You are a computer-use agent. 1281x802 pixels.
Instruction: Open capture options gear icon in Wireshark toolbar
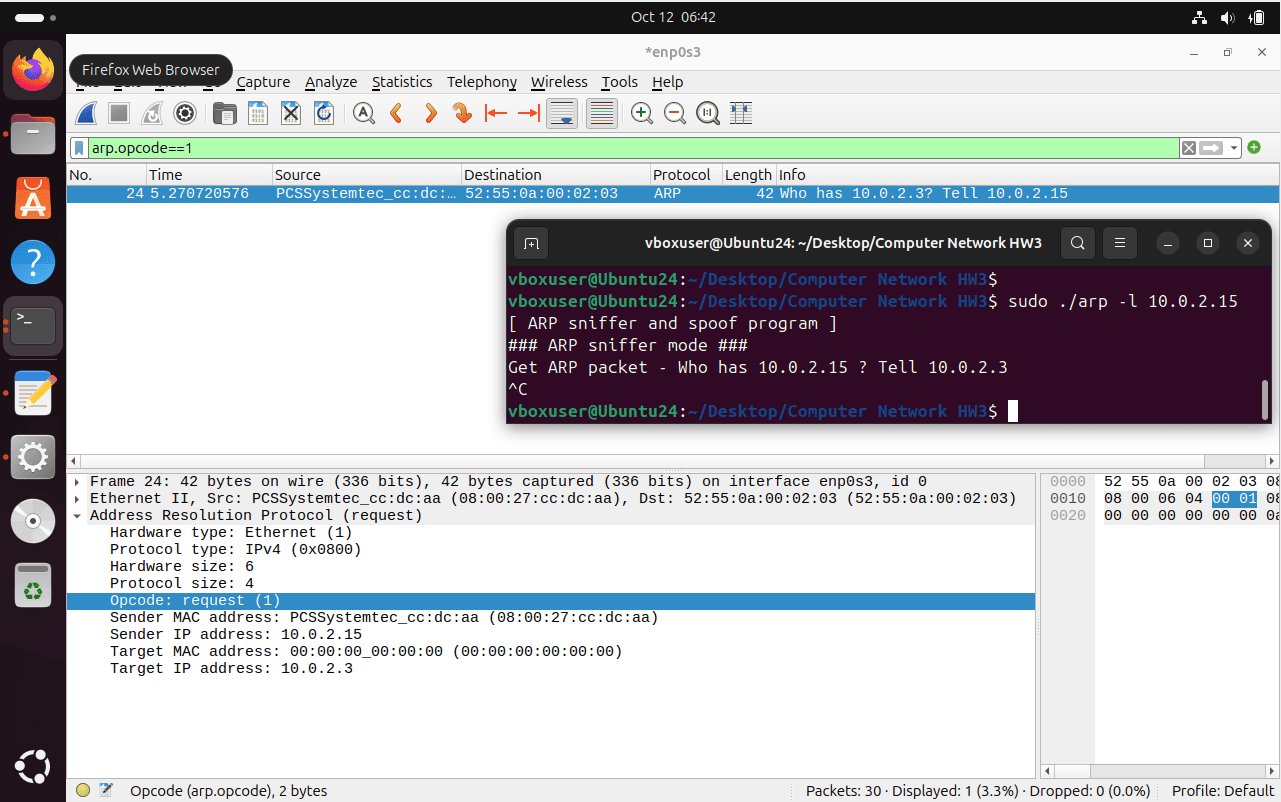click(x=185, y=114)
